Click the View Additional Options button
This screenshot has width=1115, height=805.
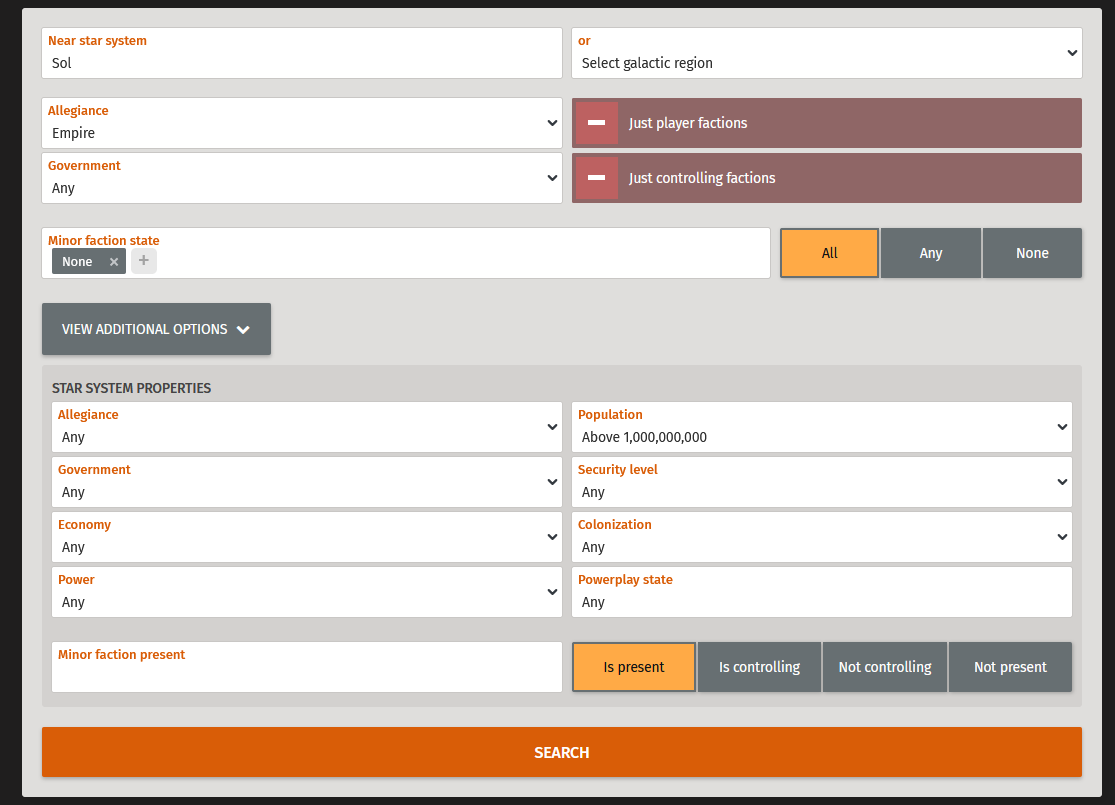pos(156,329)
